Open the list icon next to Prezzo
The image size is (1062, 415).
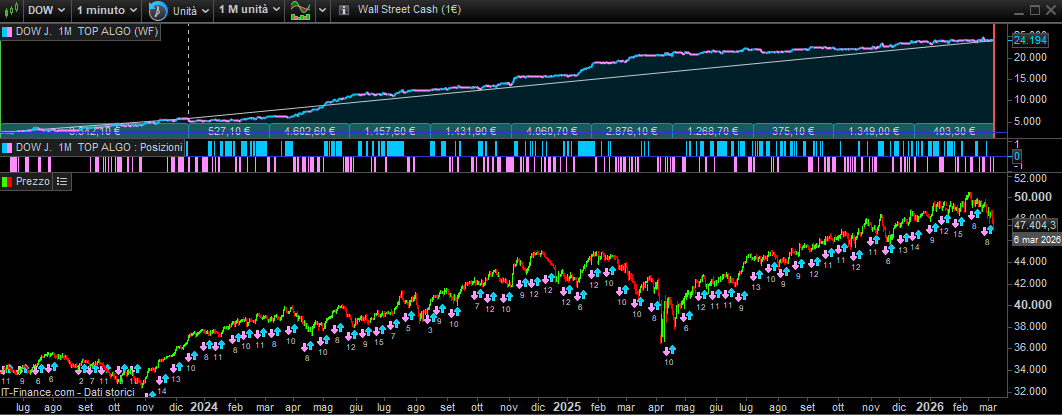pyautogui.click(x=62, y=181)
